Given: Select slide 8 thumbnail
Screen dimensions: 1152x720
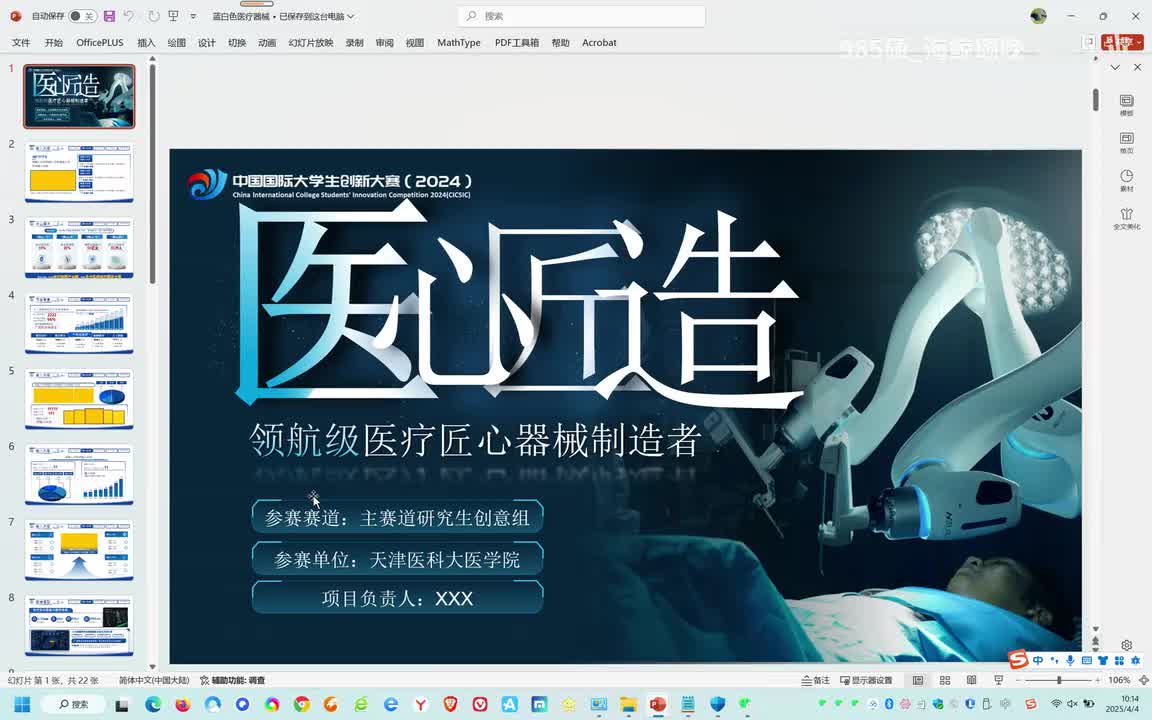Looking at the screenshot, I should pos(79,627).
